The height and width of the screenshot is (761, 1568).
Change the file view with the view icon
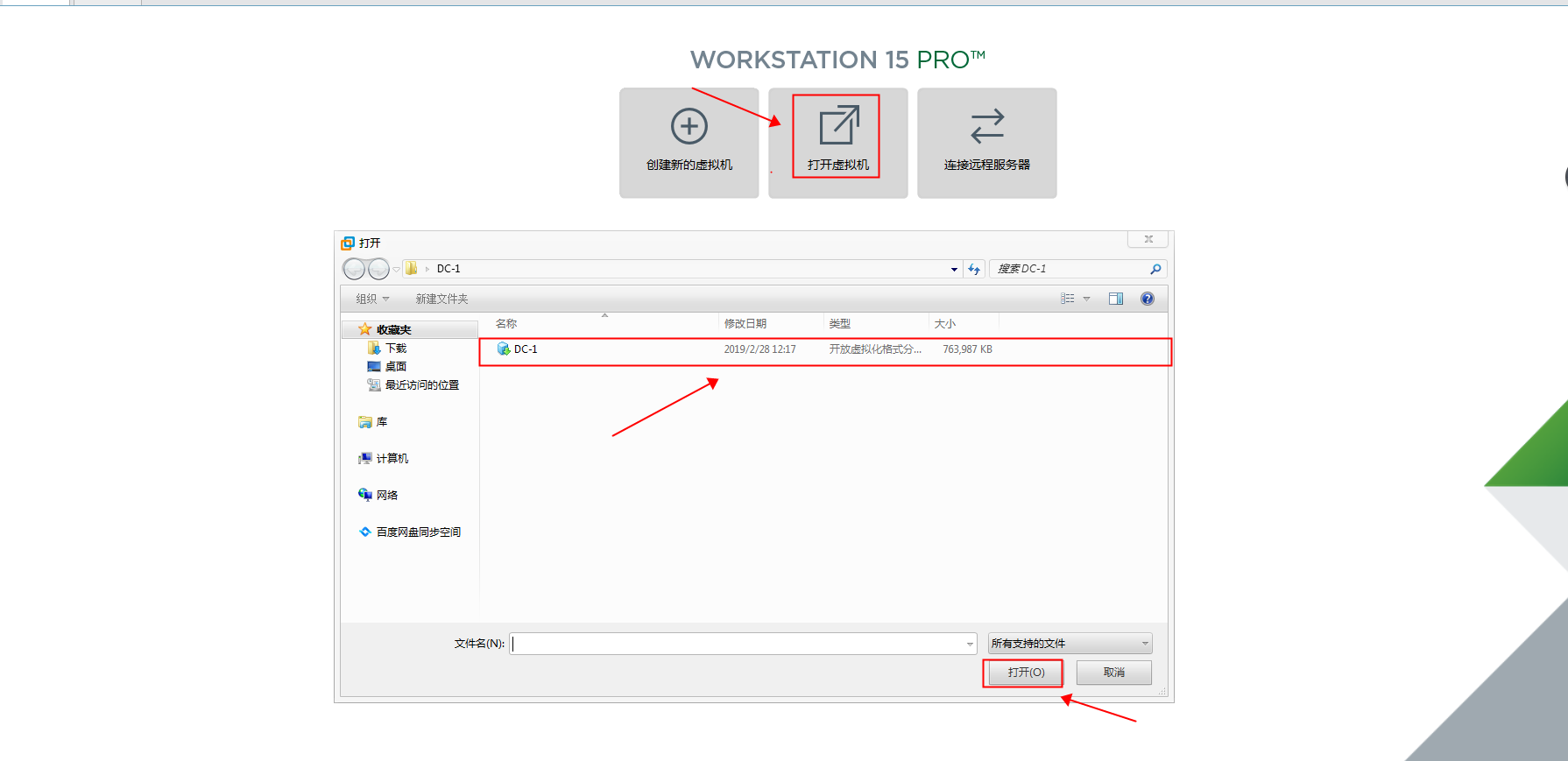1067,299
